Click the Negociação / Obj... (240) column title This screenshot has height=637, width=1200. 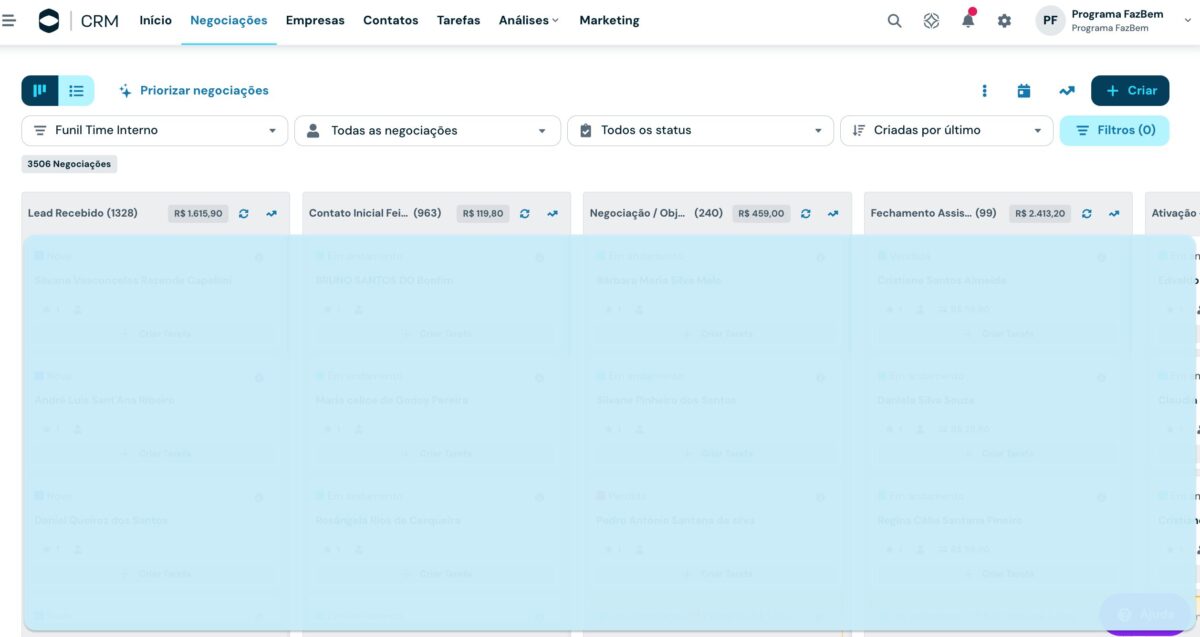pos(656,213)
